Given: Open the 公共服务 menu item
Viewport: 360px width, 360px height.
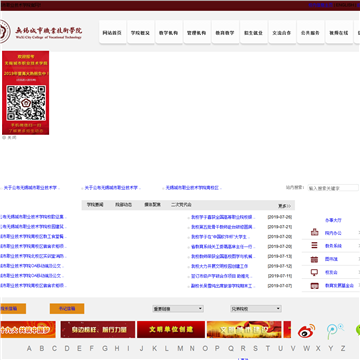Looking at the screenshot, I should tap(310, 33).
